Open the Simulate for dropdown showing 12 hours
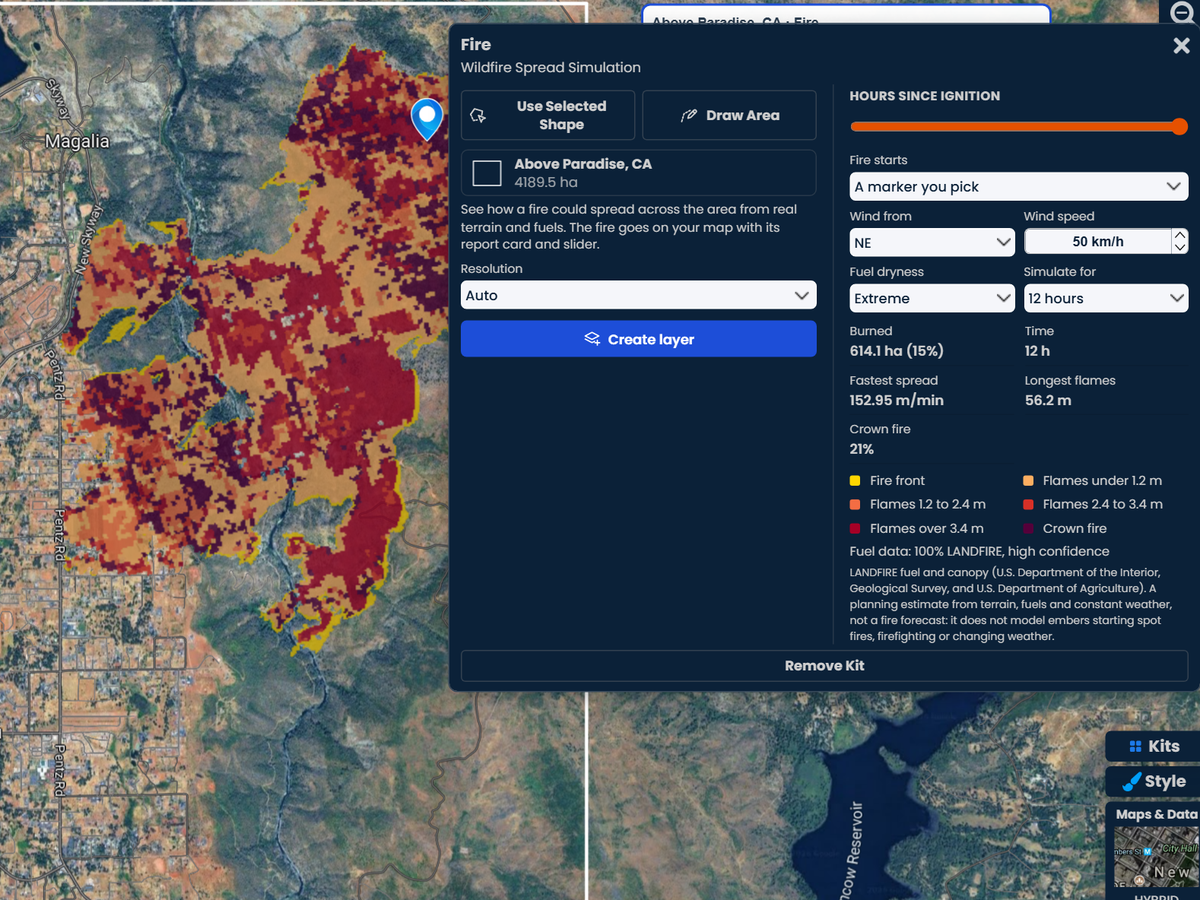 (1106, 298)
